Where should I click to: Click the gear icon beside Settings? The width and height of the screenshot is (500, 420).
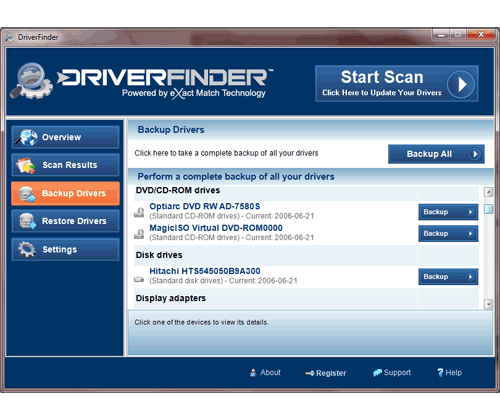[27, 249]
